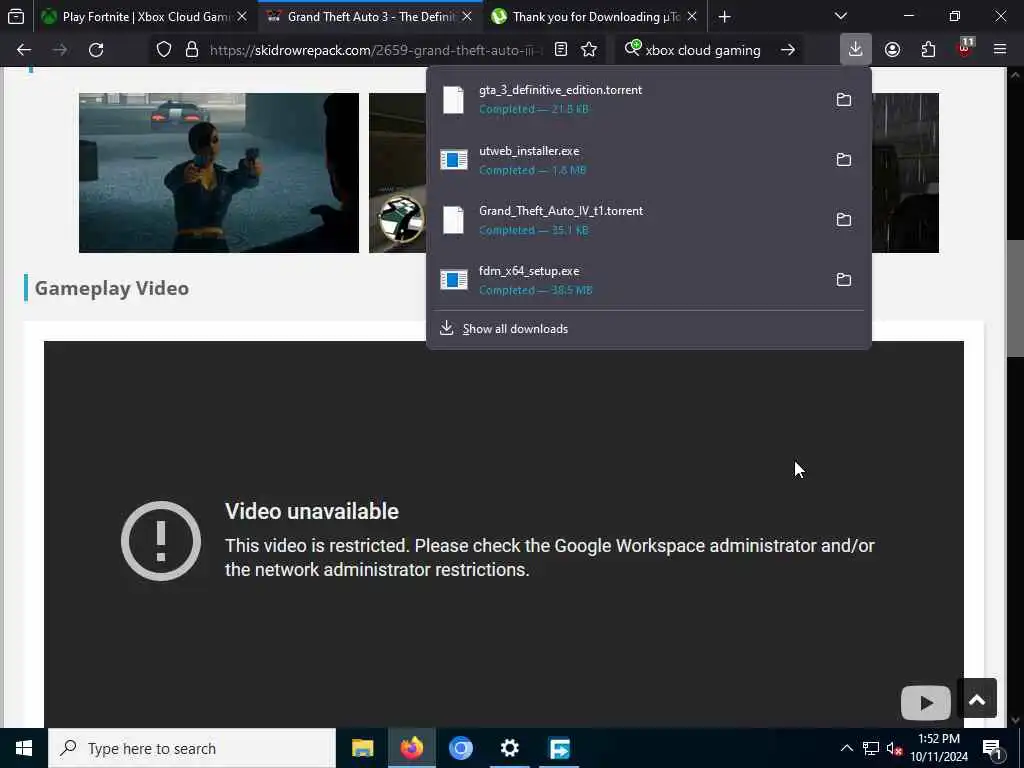Toggle reader view icon in address bar
Image resolution: width=1024 pixels, height=768 pixels.
560,50
